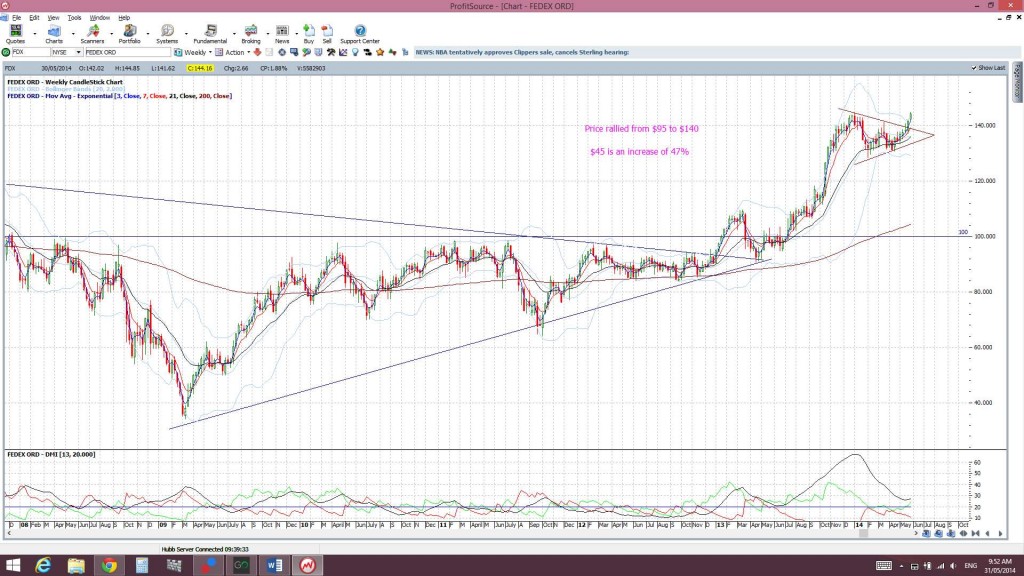The image size is (1024, 576).
Task: Open the Quotes toolbar icon
Action: click(x=15, y=31)
